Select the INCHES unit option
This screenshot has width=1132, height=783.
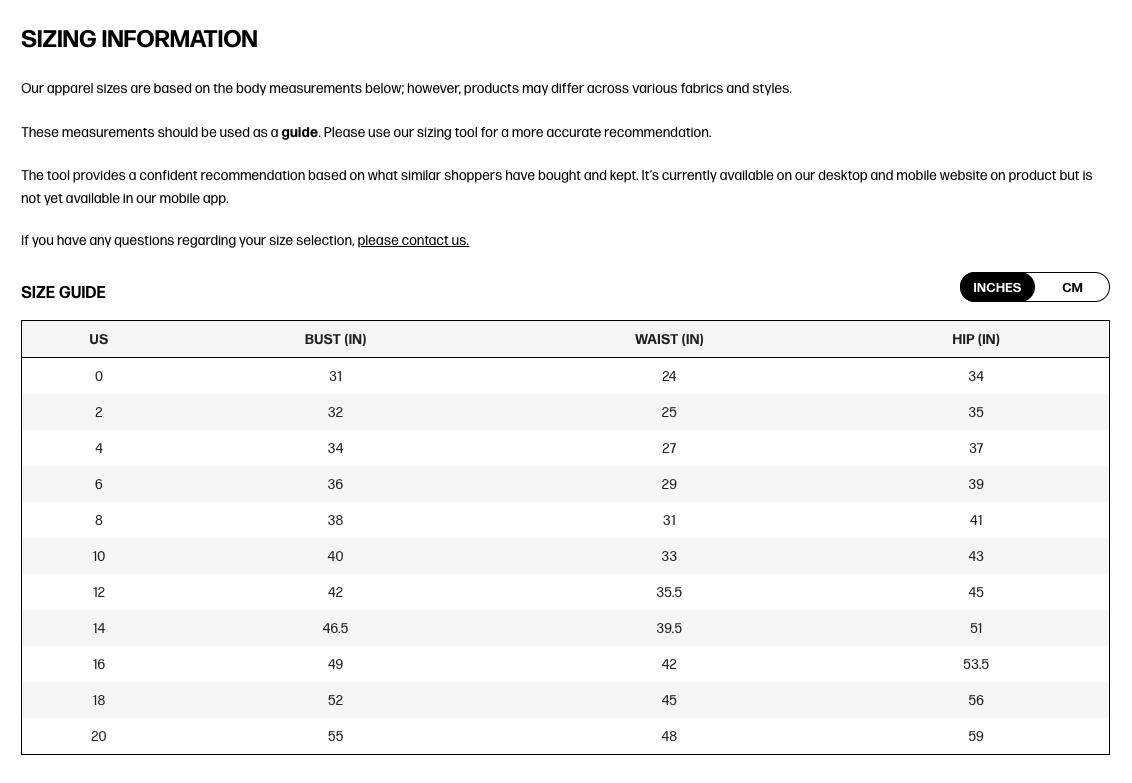tap(997, 288)
